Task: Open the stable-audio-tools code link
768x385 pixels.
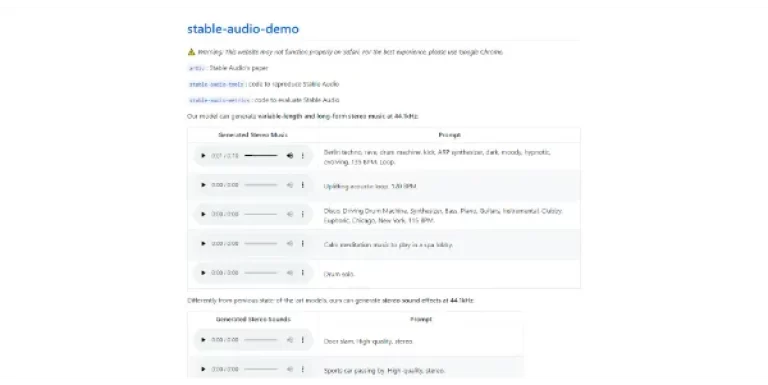Action: point(216,84)
